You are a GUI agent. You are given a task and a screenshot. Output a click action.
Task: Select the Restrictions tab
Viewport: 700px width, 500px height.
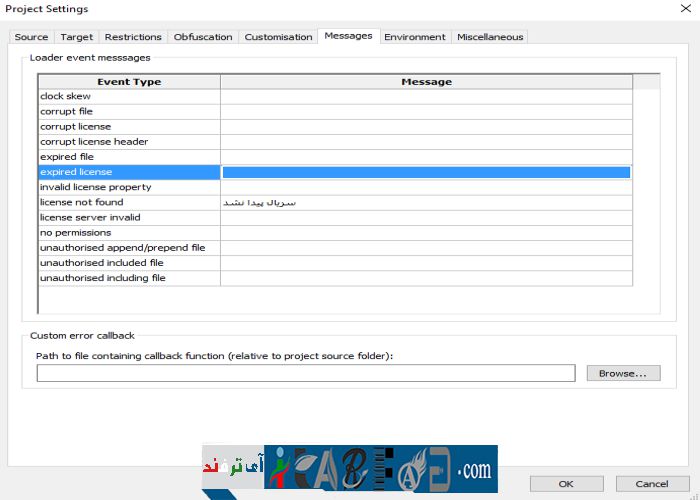tap(133, 37)
